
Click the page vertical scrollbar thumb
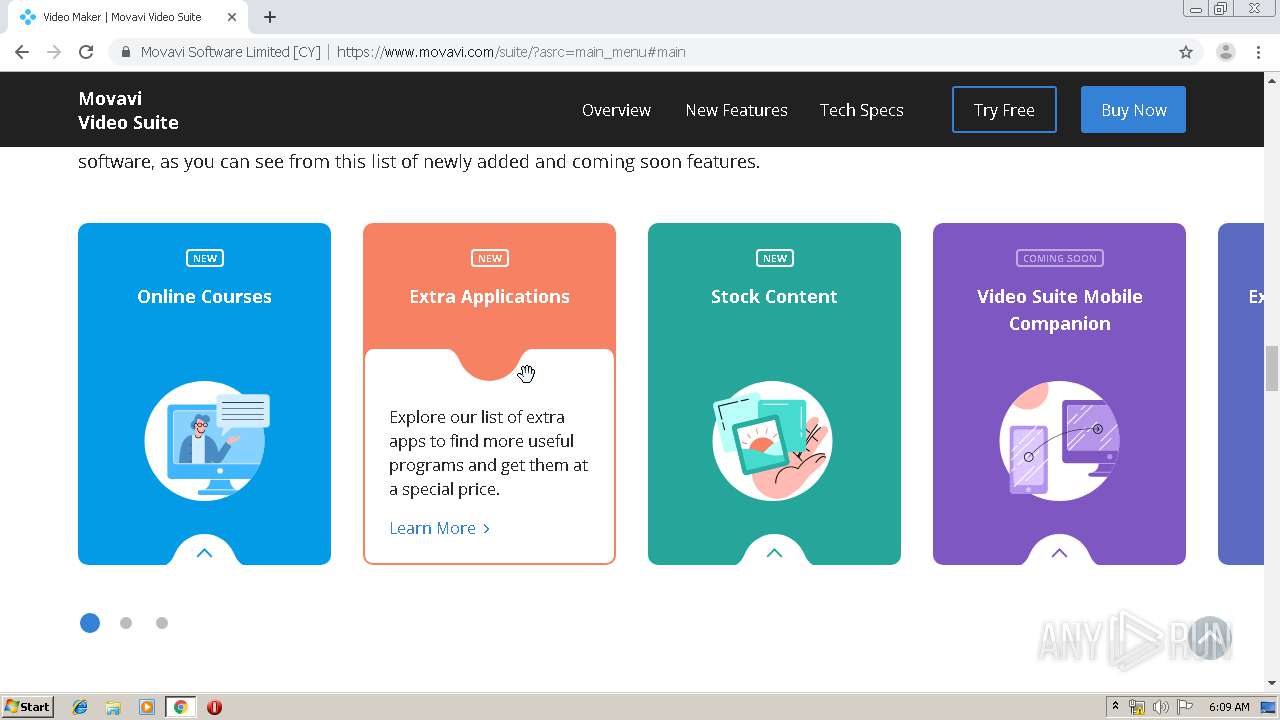tap(1272, 368)
